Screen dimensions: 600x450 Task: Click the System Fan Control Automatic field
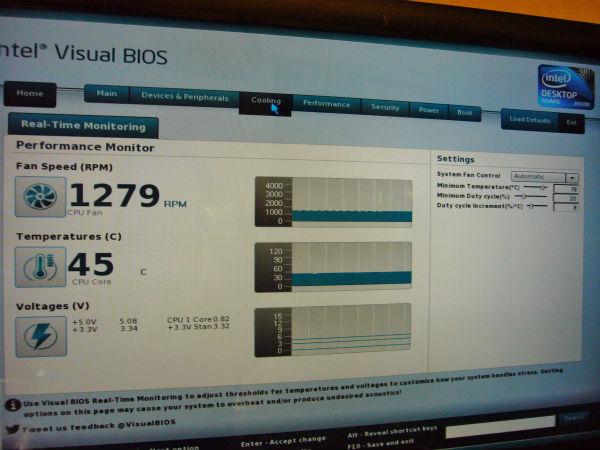539,177
